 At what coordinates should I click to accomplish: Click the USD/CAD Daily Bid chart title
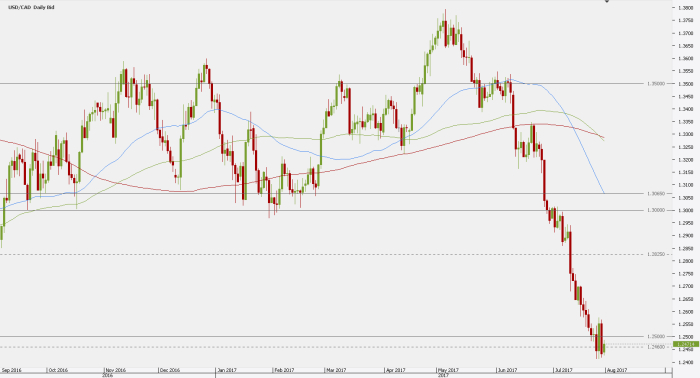pyautogui.click(x=31, y=7)
